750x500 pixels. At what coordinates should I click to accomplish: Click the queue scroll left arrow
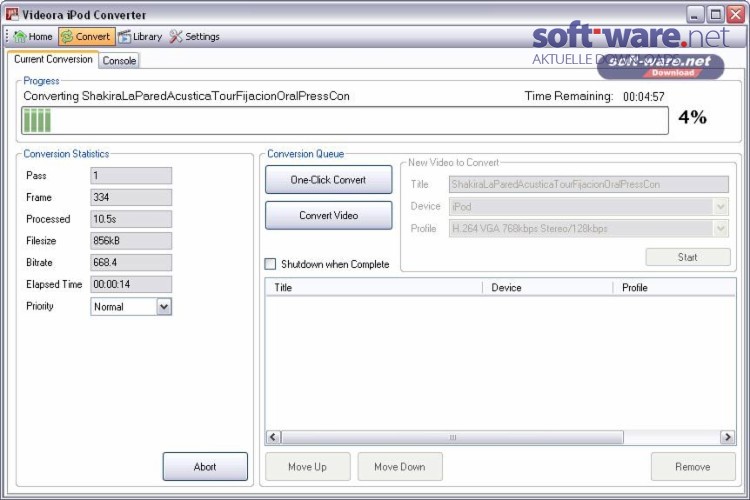[x=274, y=437]
